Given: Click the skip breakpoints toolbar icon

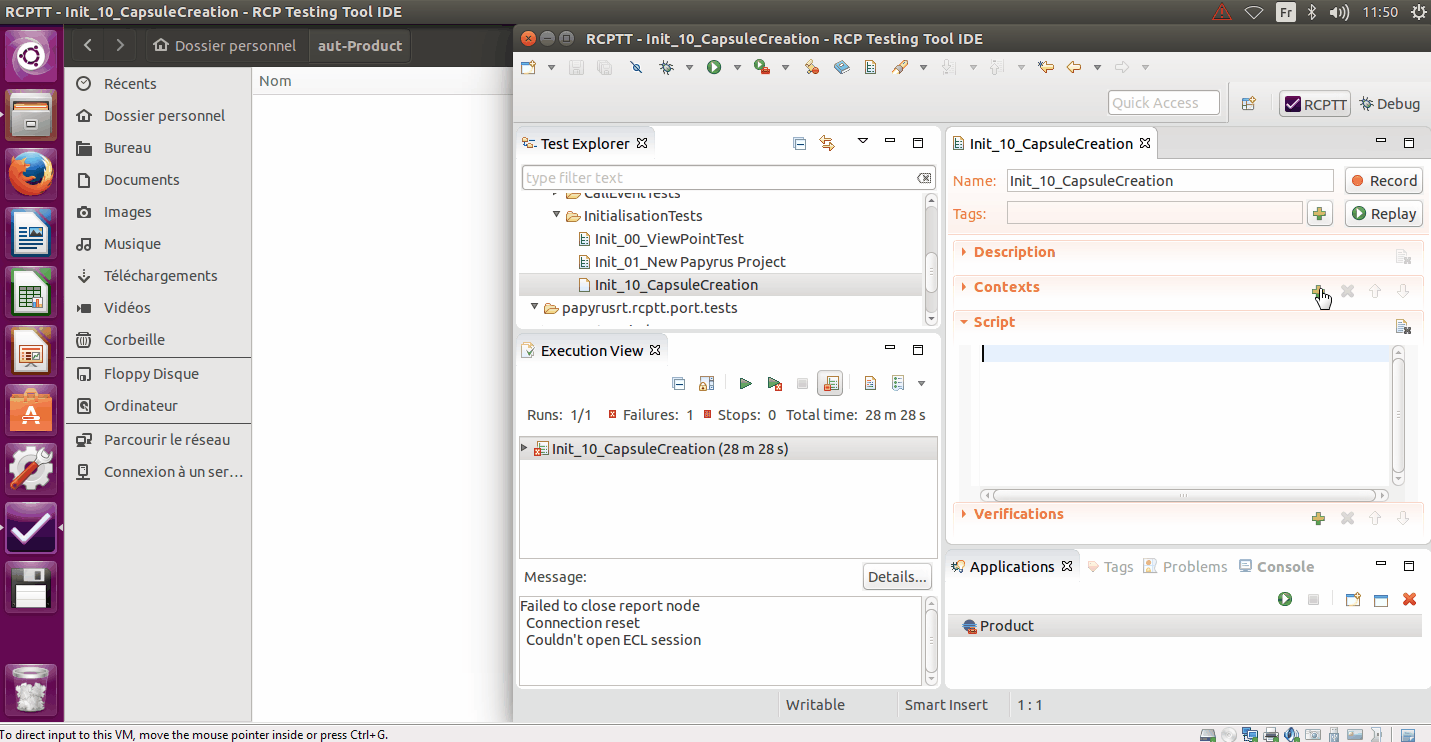Looking at the screenshot, I should (636, 68).
